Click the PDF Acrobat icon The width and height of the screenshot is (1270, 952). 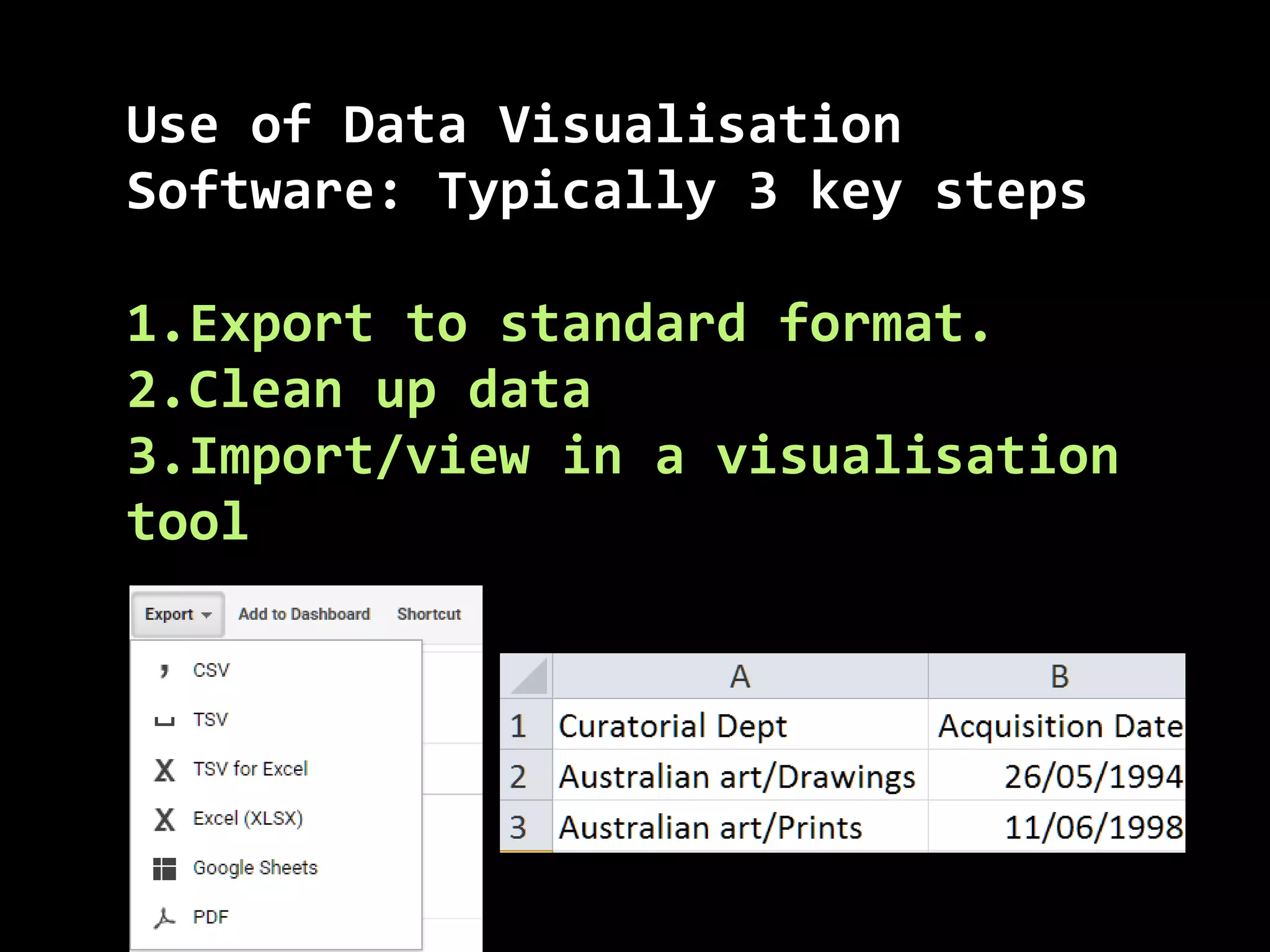164,918
